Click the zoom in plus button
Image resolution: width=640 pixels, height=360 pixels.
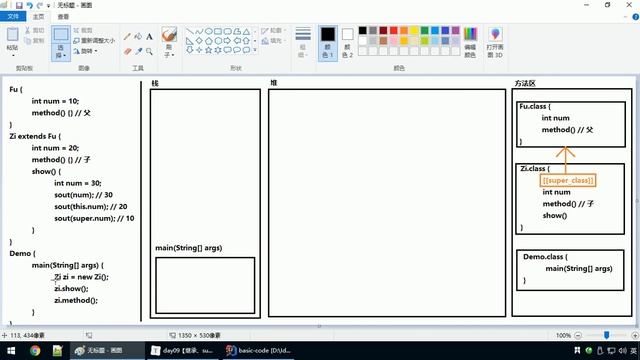click(x=635, y=336)
